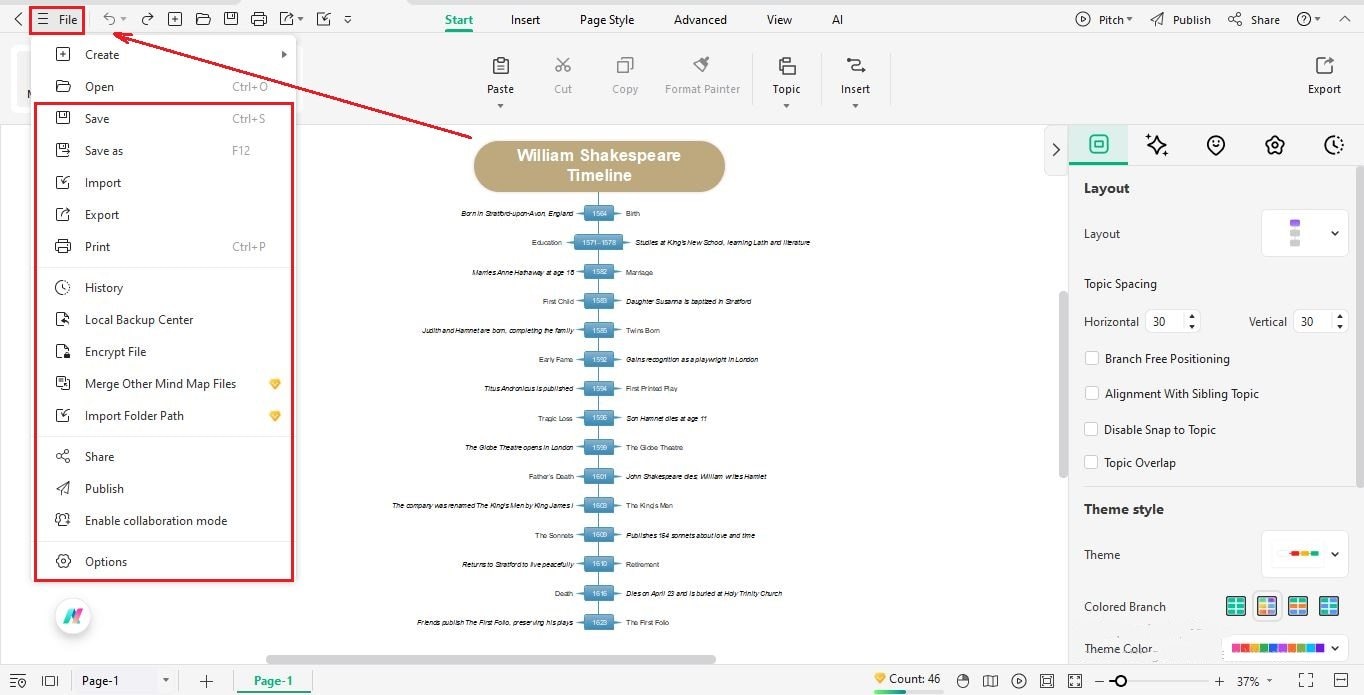This screenshot has width=1364, height=695.
Task: Add a new page with plus icon
Action: [x=206, y=681]
